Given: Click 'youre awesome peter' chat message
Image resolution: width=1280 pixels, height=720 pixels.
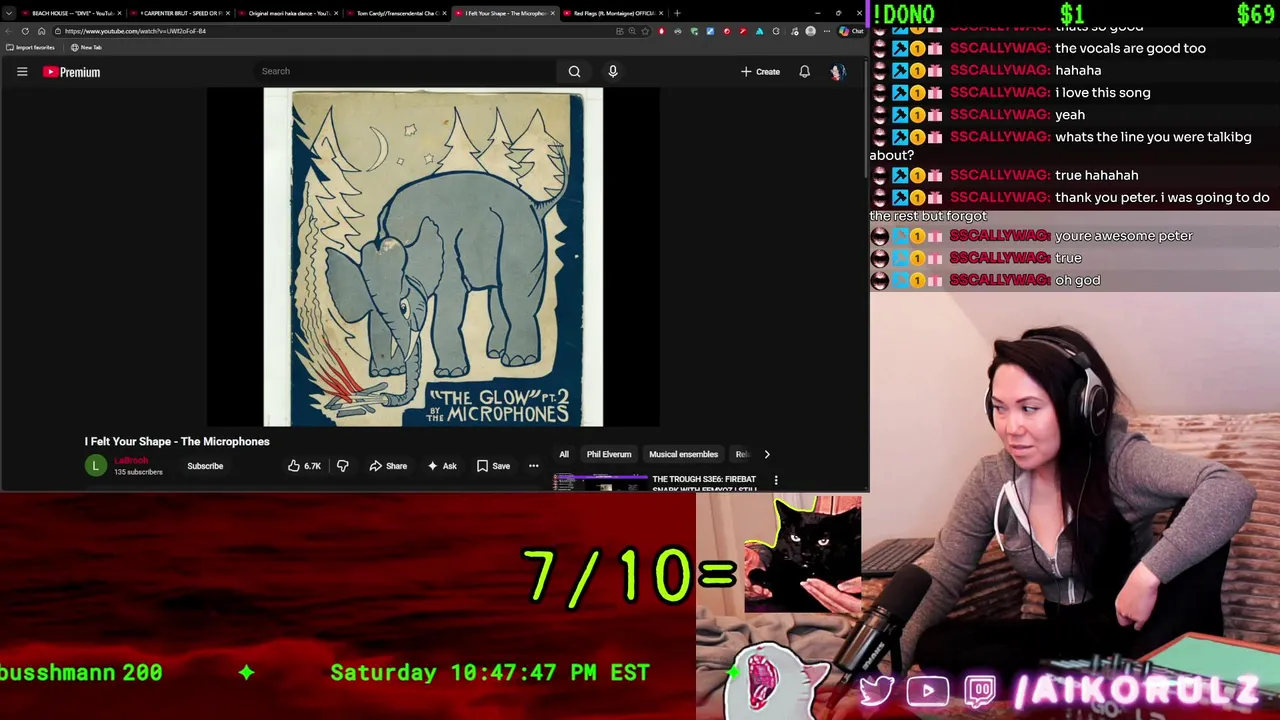Looking at the screenshot, I should 1124,236.
